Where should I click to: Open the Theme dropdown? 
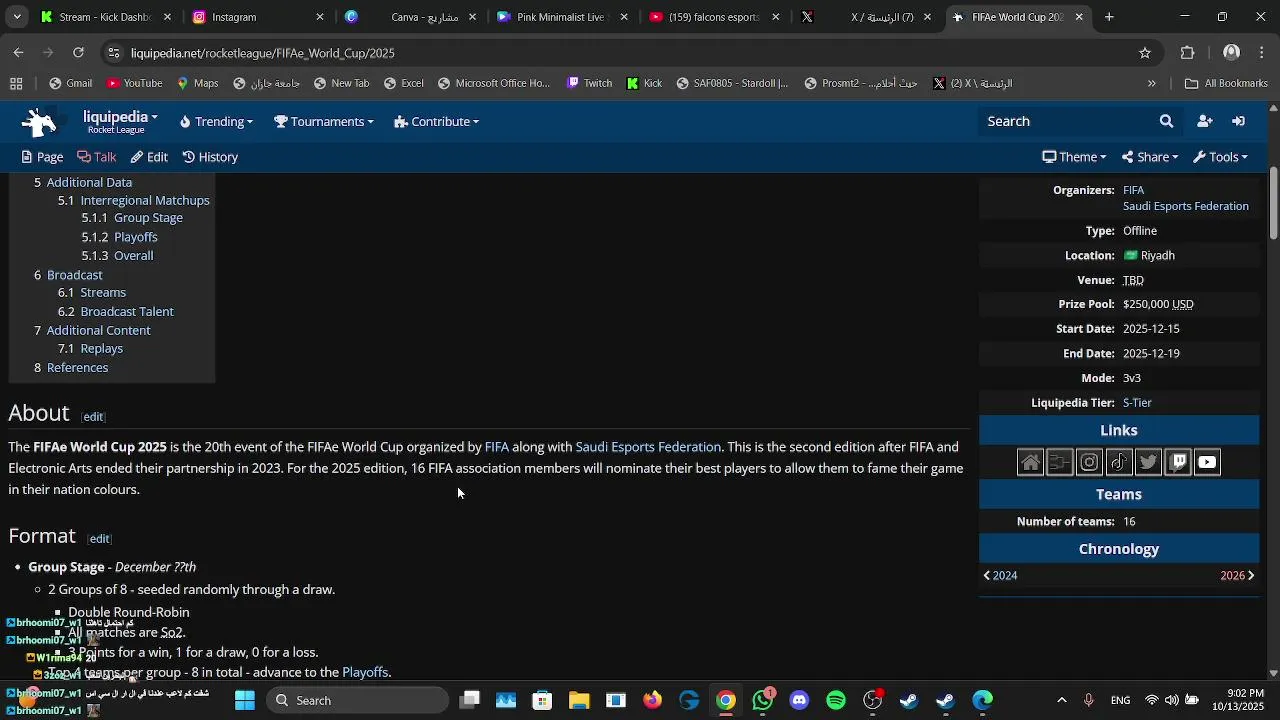point(1074,157)
